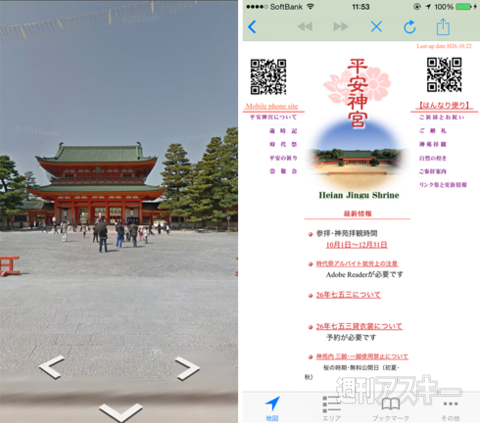The image size is (480, 423).
Task: Tap the Last up date H26.10.22 text
Action: click(444, 46)
